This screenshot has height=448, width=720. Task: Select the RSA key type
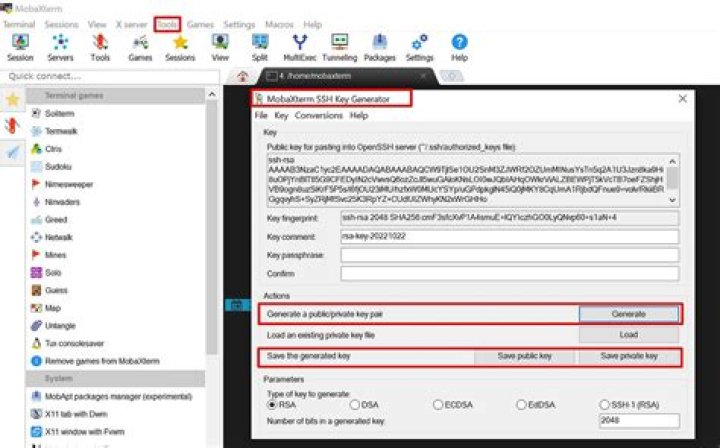272,404
